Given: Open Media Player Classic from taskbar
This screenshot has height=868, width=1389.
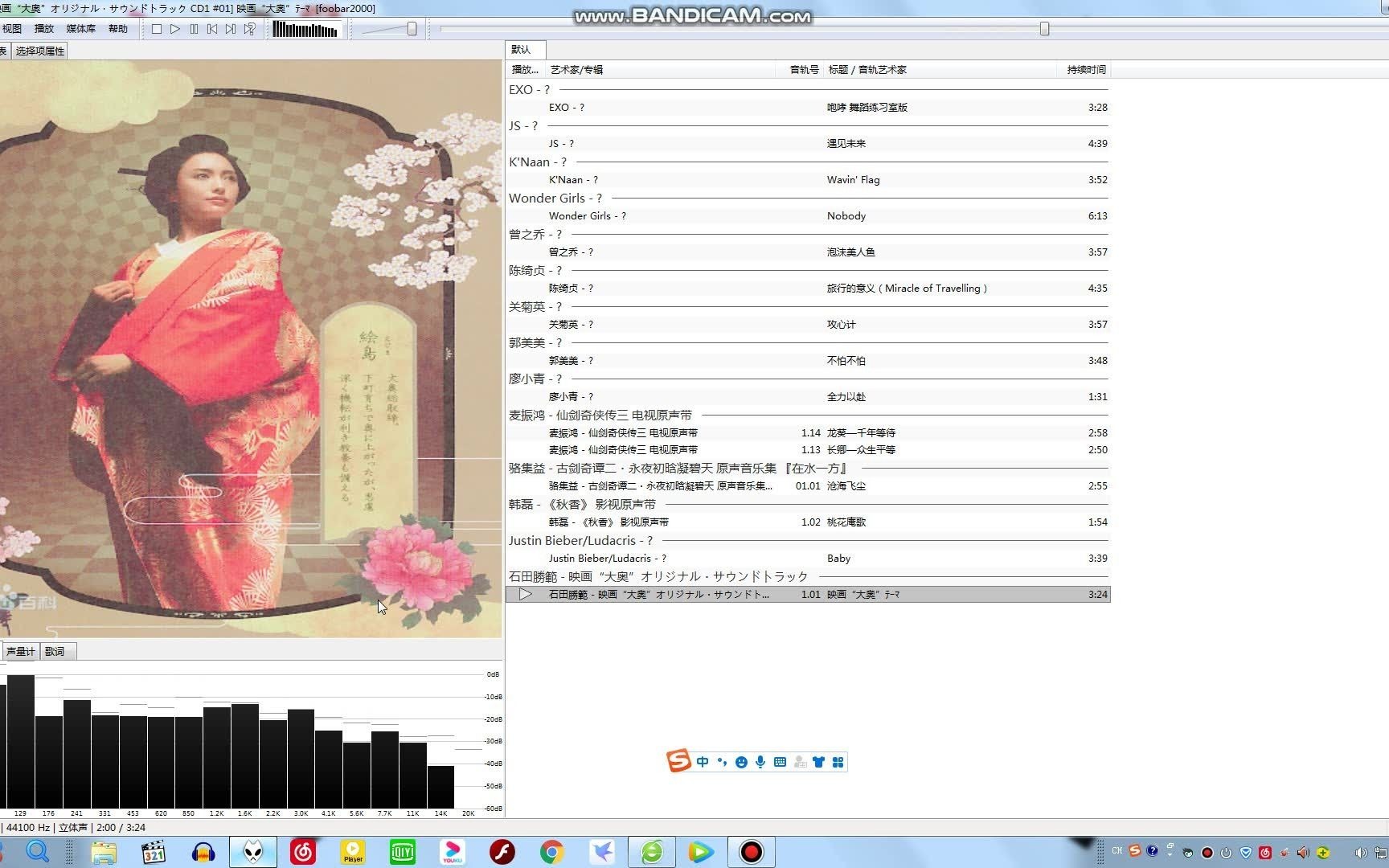Looking at the screenshot, I should tap(153, 852).
